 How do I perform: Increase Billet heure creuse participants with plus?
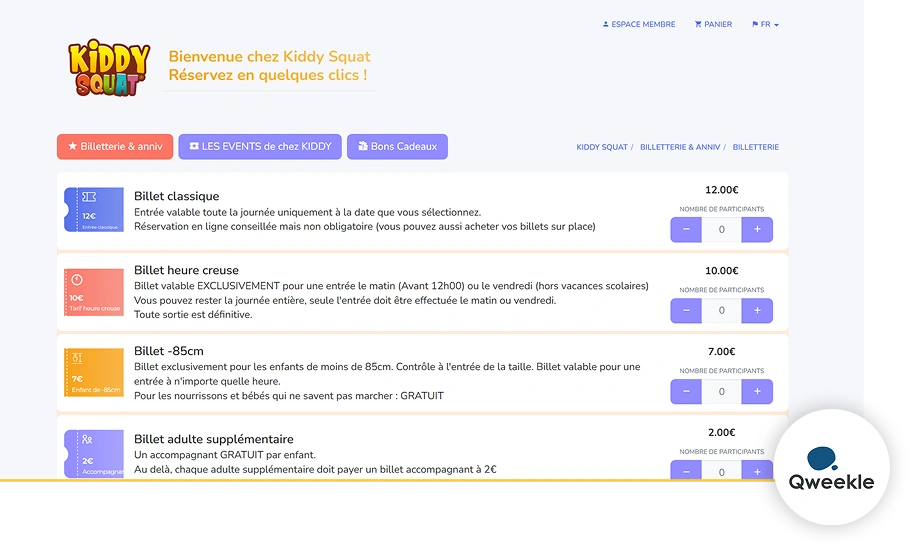point(757,311)
